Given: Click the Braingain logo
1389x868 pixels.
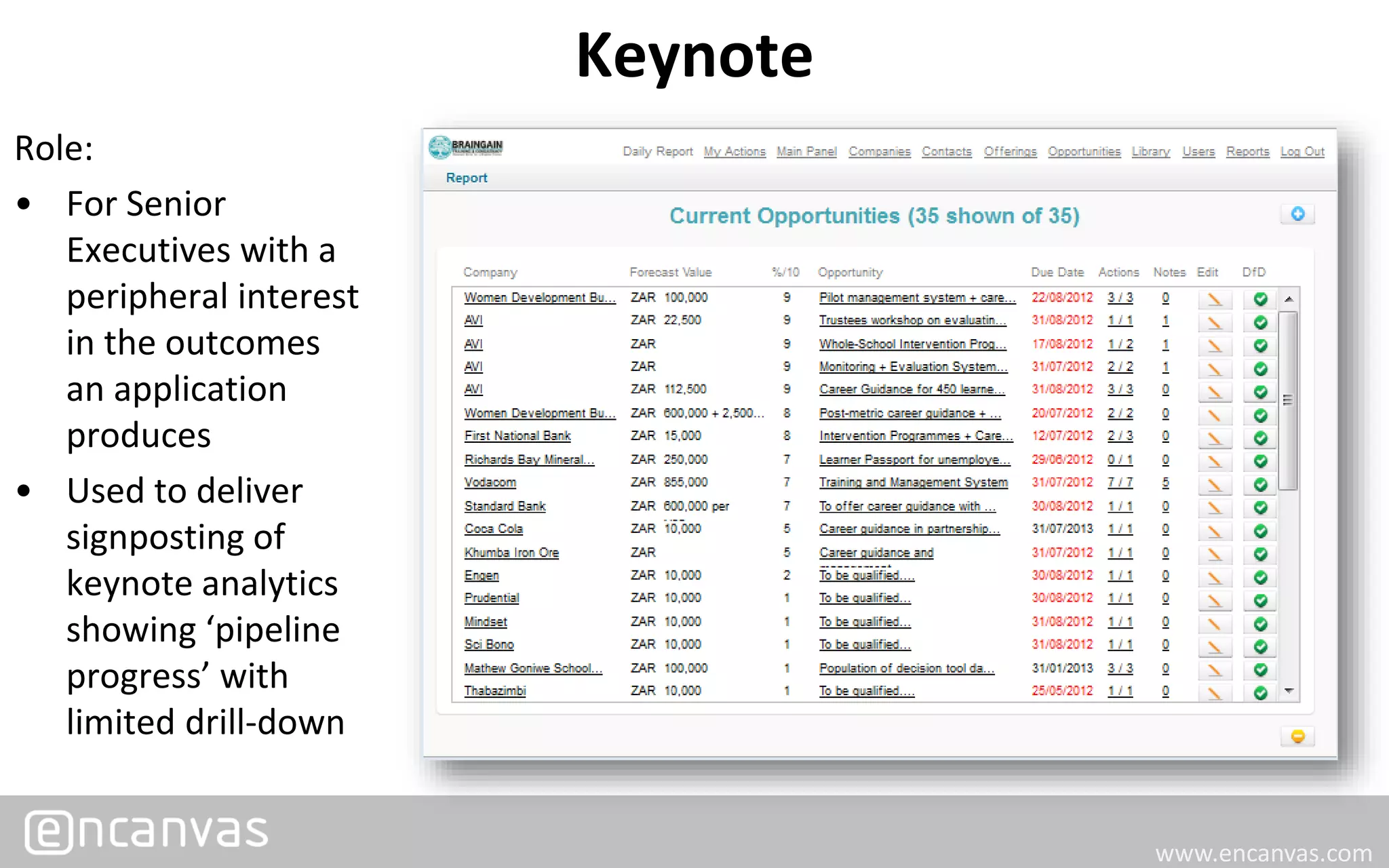Looking at the screenshot, I should (x=466, y=146).
